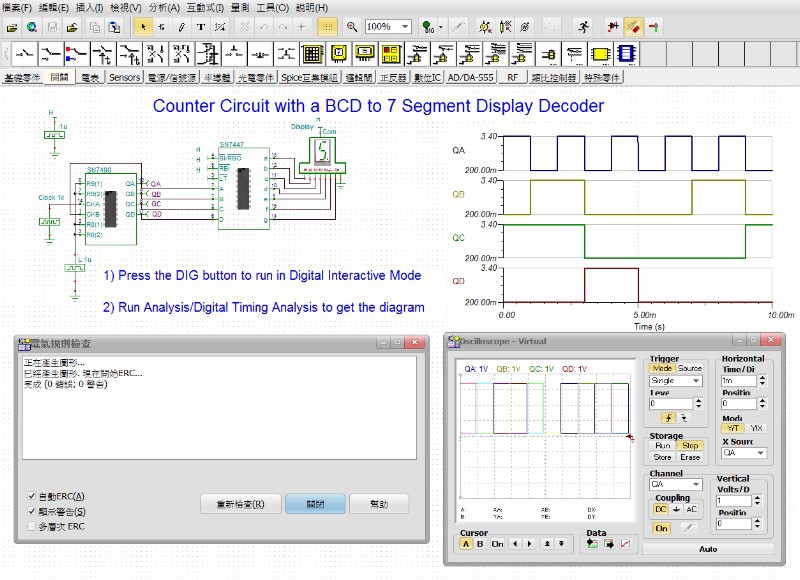Click the running man interactive mode icon
This screenshot has width=800, height=580.
[583, 27]
